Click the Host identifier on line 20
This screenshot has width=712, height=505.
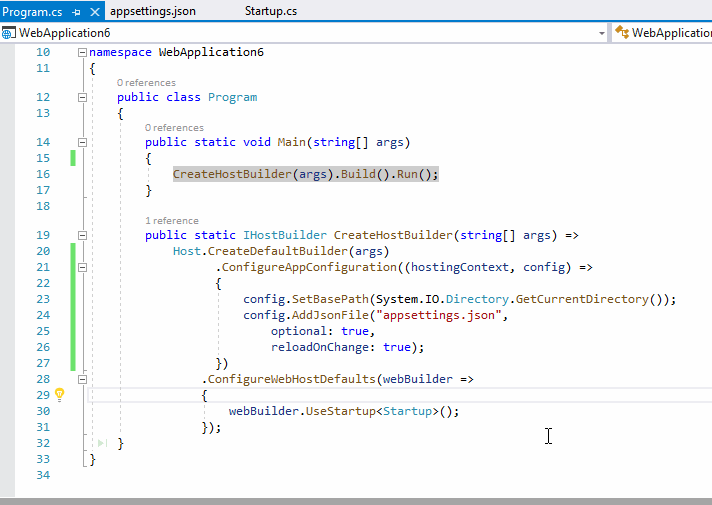click(x=187, y=251)
